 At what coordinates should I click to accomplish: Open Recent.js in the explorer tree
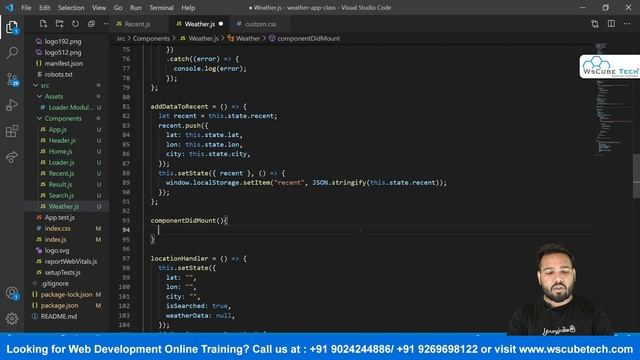(x=61, y=173)
